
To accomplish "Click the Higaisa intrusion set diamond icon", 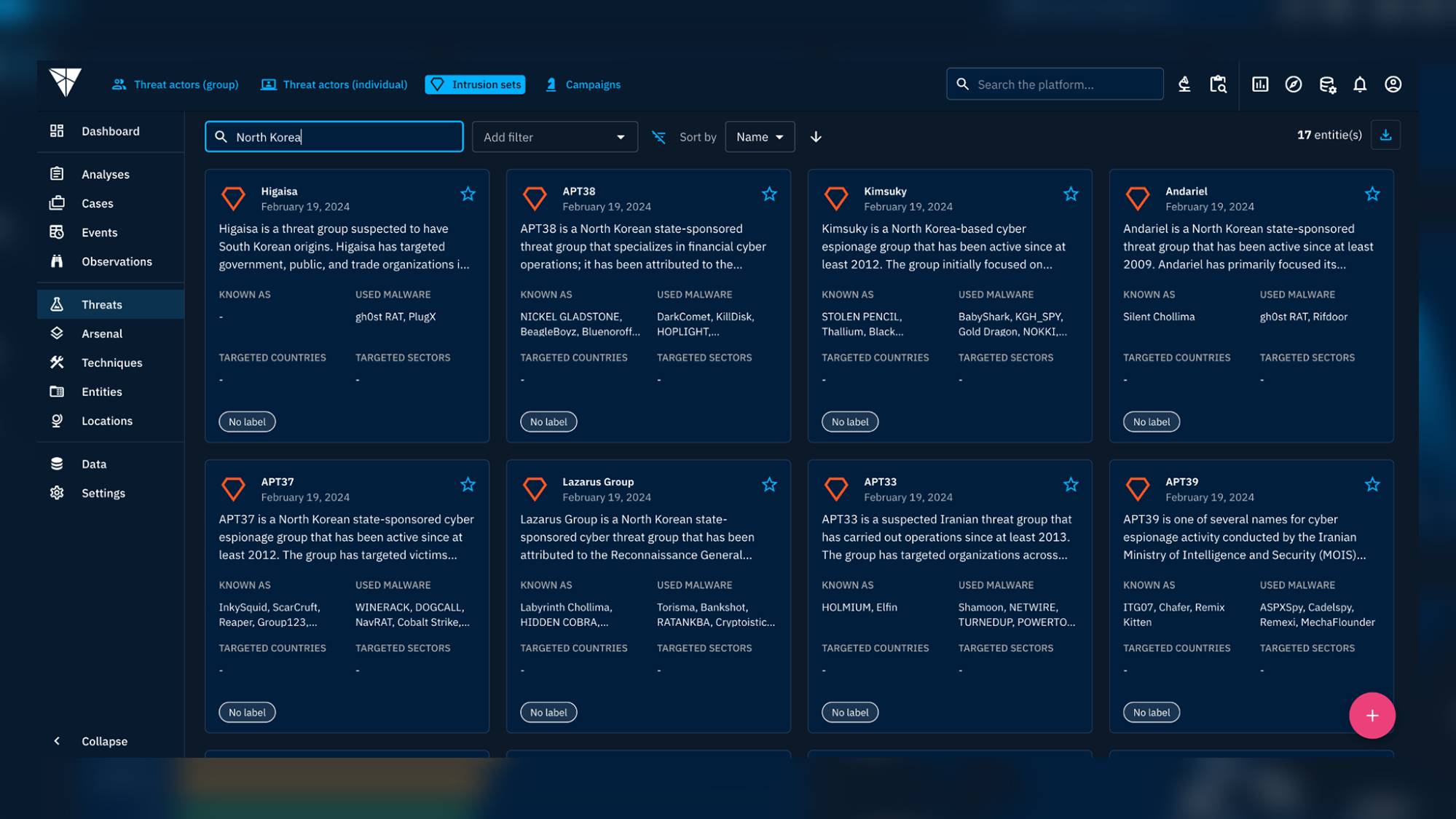I will point(233,198).
